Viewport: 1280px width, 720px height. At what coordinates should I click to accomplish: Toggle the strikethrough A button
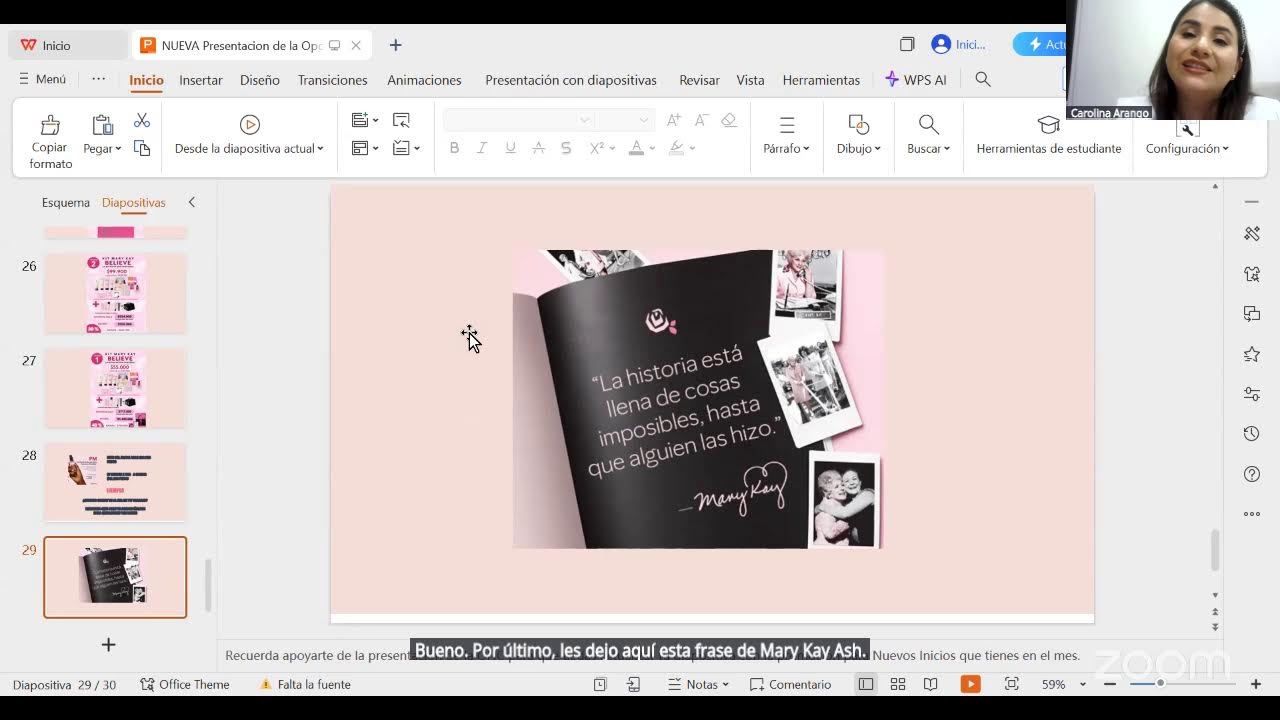tap(538, 148)
